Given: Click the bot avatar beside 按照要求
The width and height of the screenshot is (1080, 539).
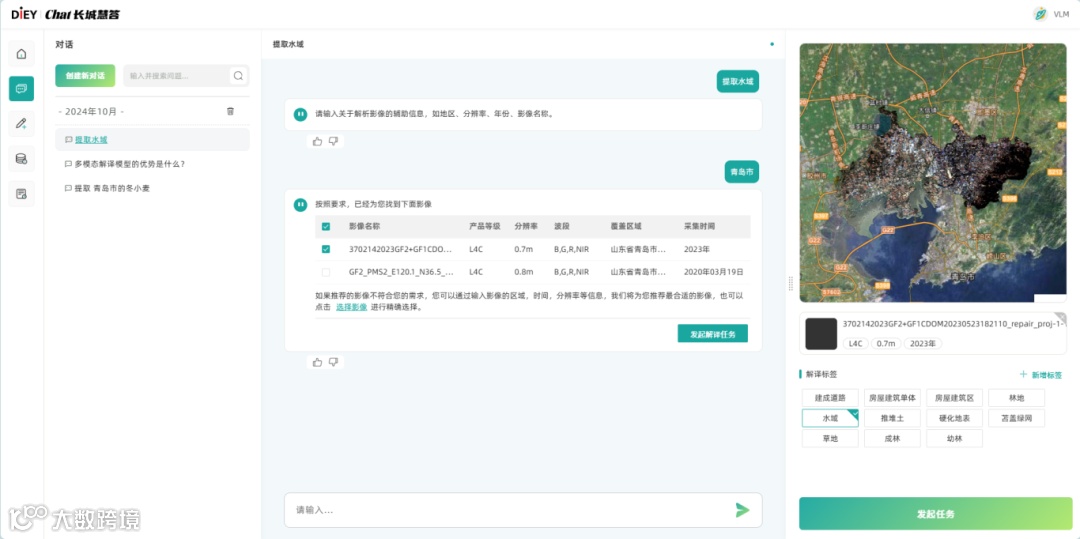Looking at the screenshot, I should pyautogui.click(x=300, y=204).
